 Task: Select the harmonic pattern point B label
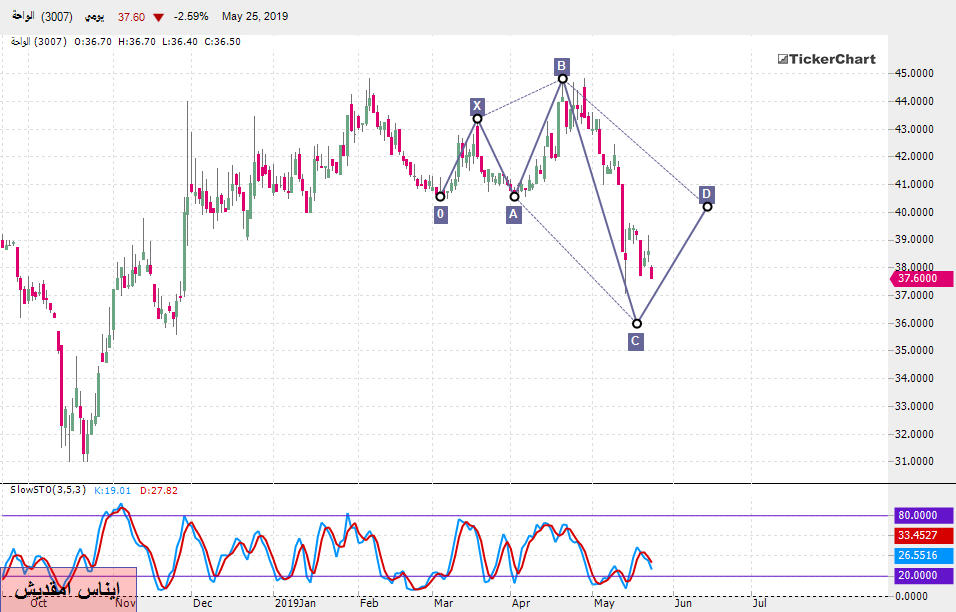tap(562, 66)
